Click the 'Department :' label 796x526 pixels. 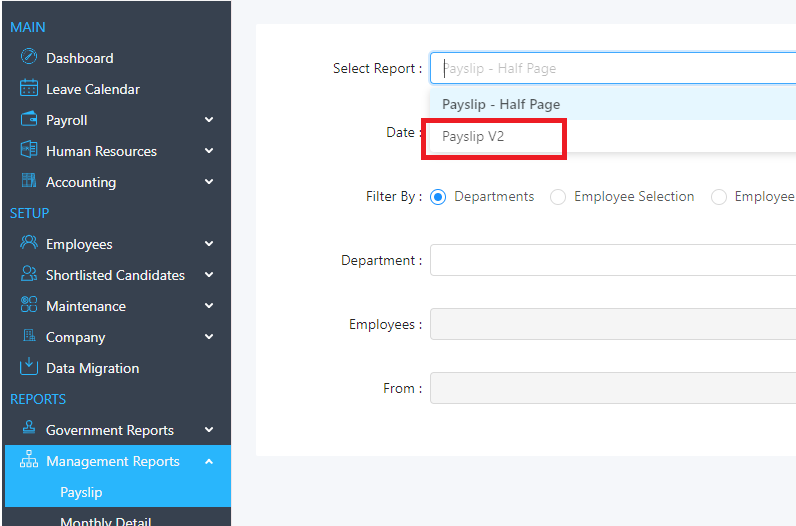[x=381, y=260]
